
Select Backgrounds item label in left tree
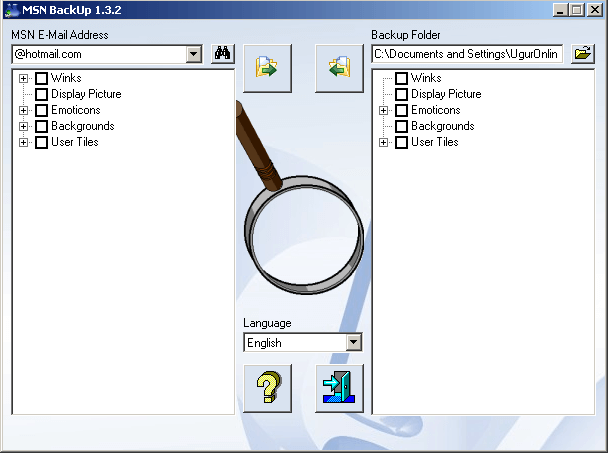pyautogui.click(x=82, y=126)
